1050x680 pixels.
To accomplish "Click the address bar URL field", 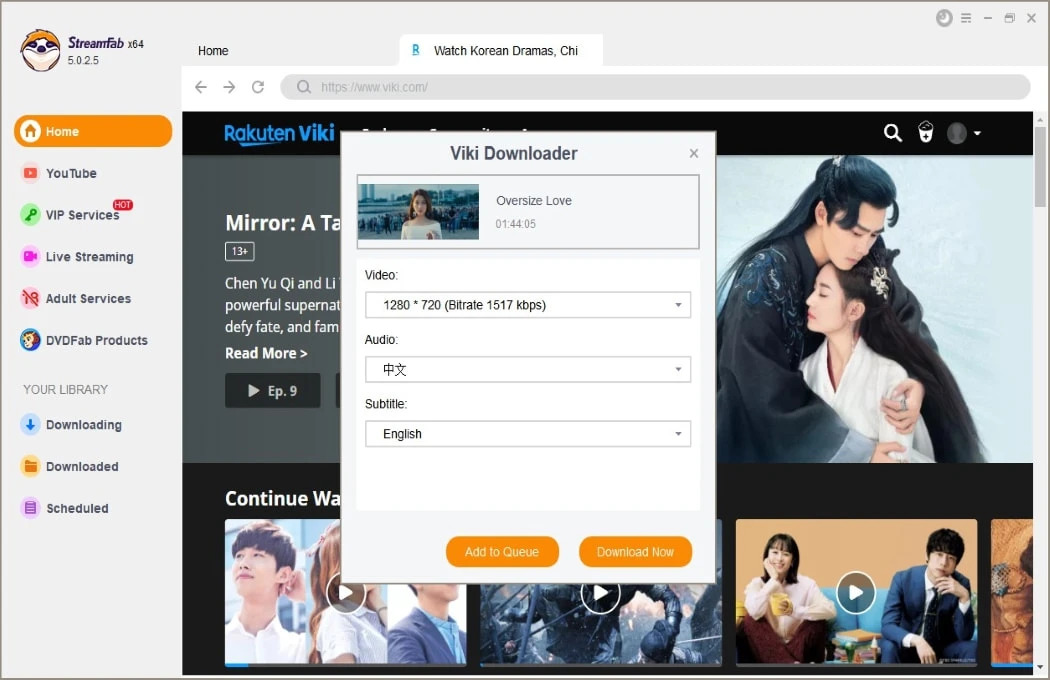I will click(655, 87).
